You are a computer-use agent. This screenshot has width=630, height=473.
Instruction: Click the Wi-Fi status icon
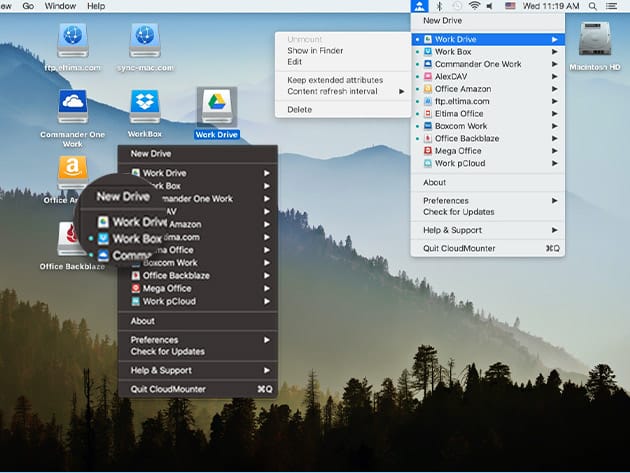[x=473, y=6]
